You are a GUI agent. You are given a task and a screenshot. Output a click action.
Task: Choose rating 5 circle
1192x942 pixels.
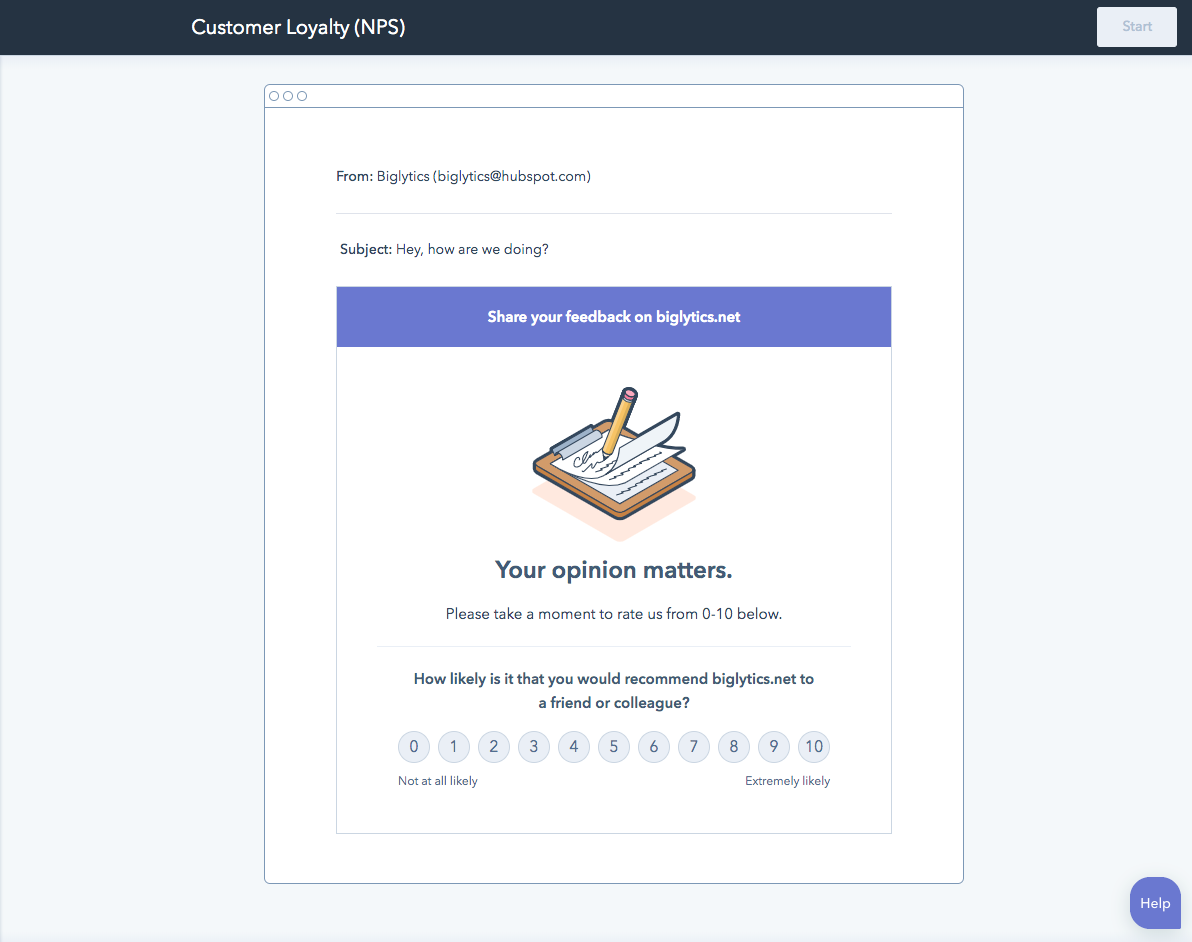(614, 747)
